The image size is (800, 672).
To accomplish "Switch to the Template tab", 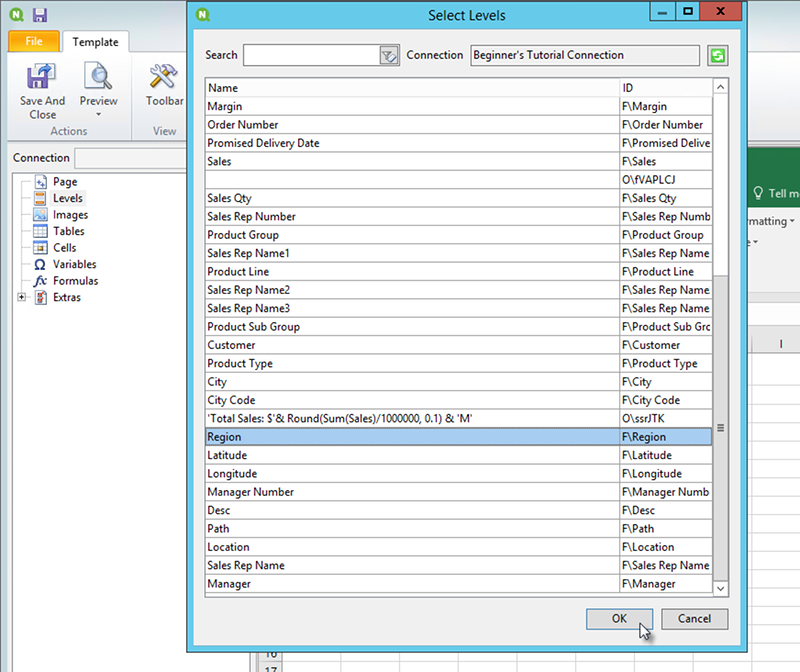I will (x=95, y=42).
